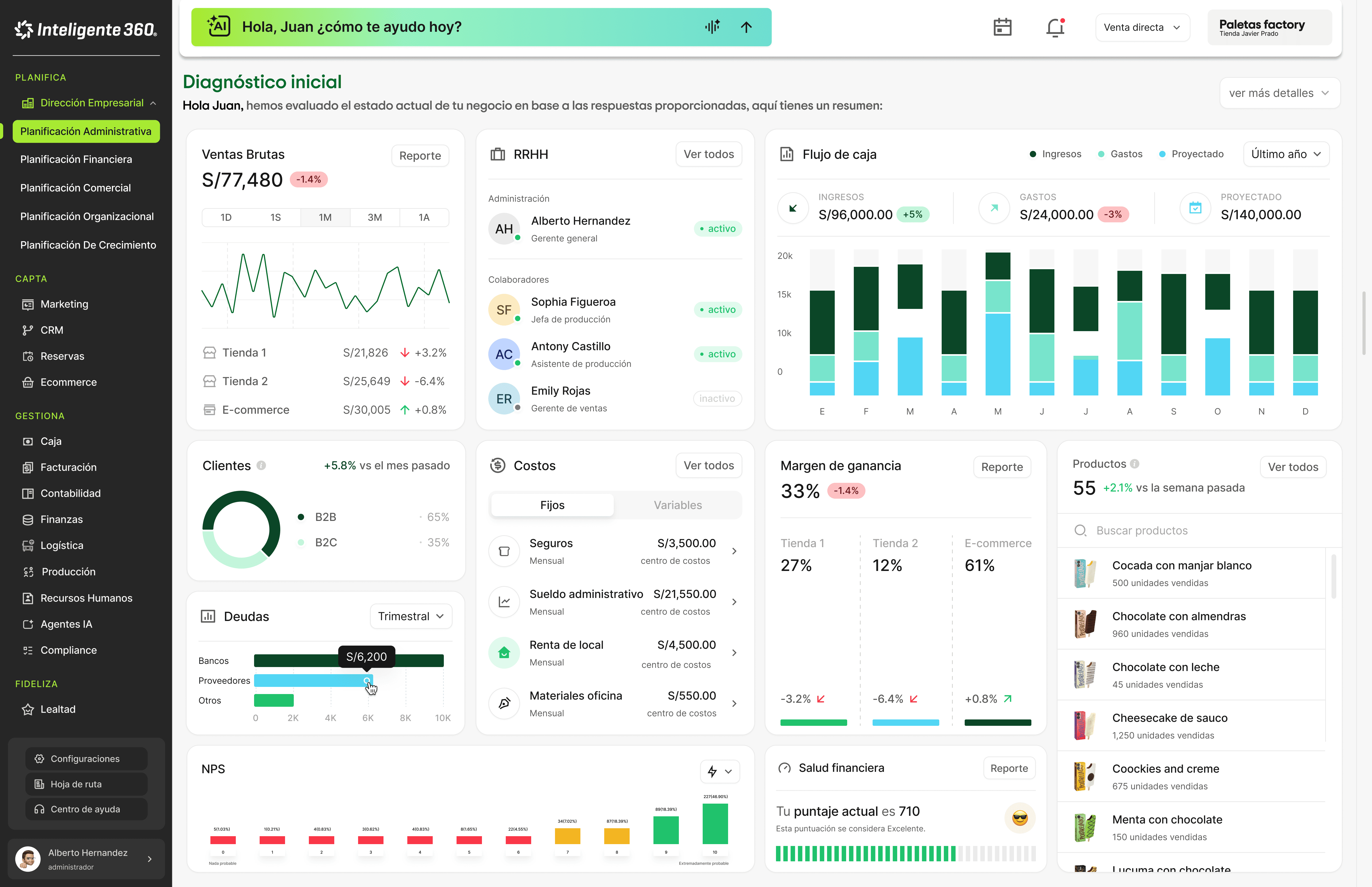Screen dimensions: 1372x887
Task: Click Ver todos in the RRHH card
Action: [x=708, y=154]
